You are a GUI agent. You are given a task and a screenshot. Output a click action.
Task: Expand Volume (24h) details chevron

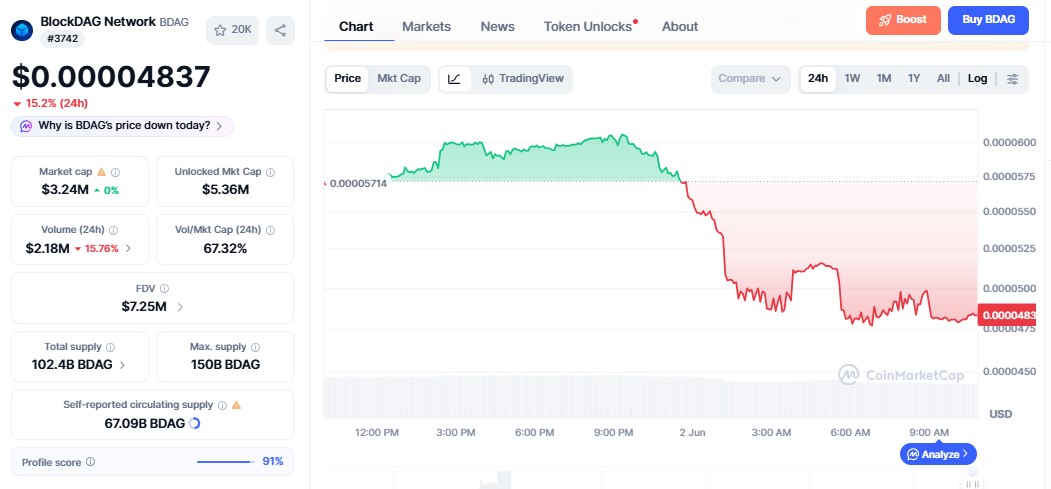pos(129,249)
